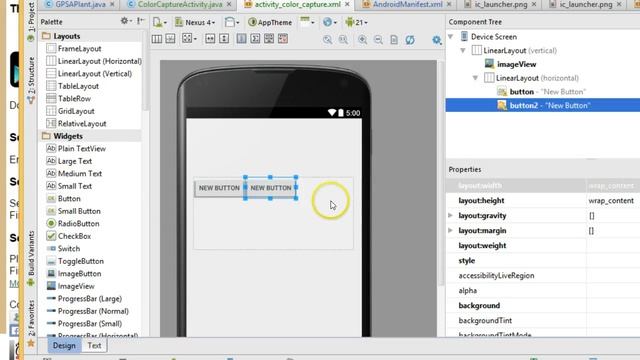Toggle layout height fill icon

(224, 39)
